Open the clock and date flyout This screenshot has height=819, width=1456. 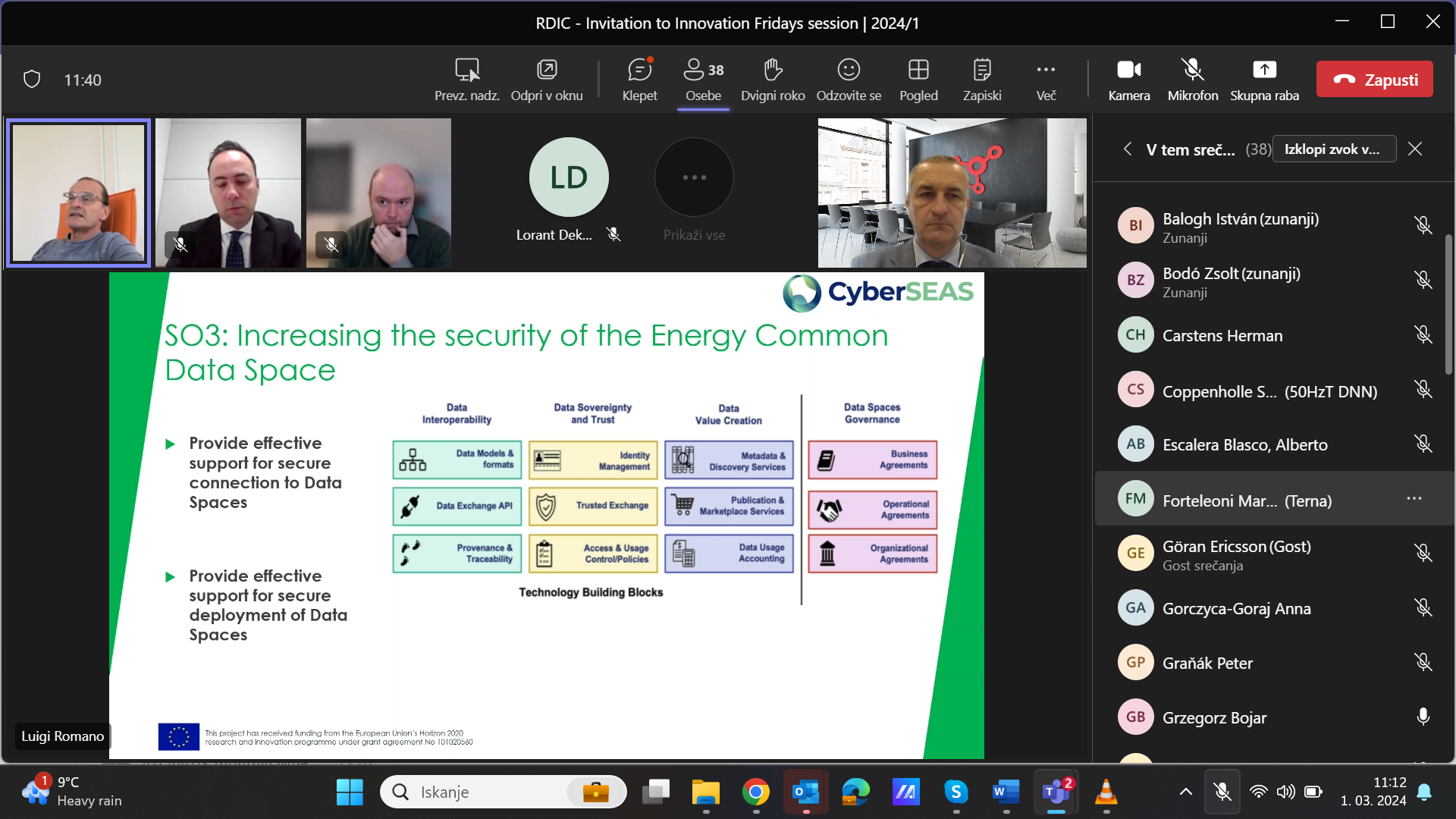1373,792
